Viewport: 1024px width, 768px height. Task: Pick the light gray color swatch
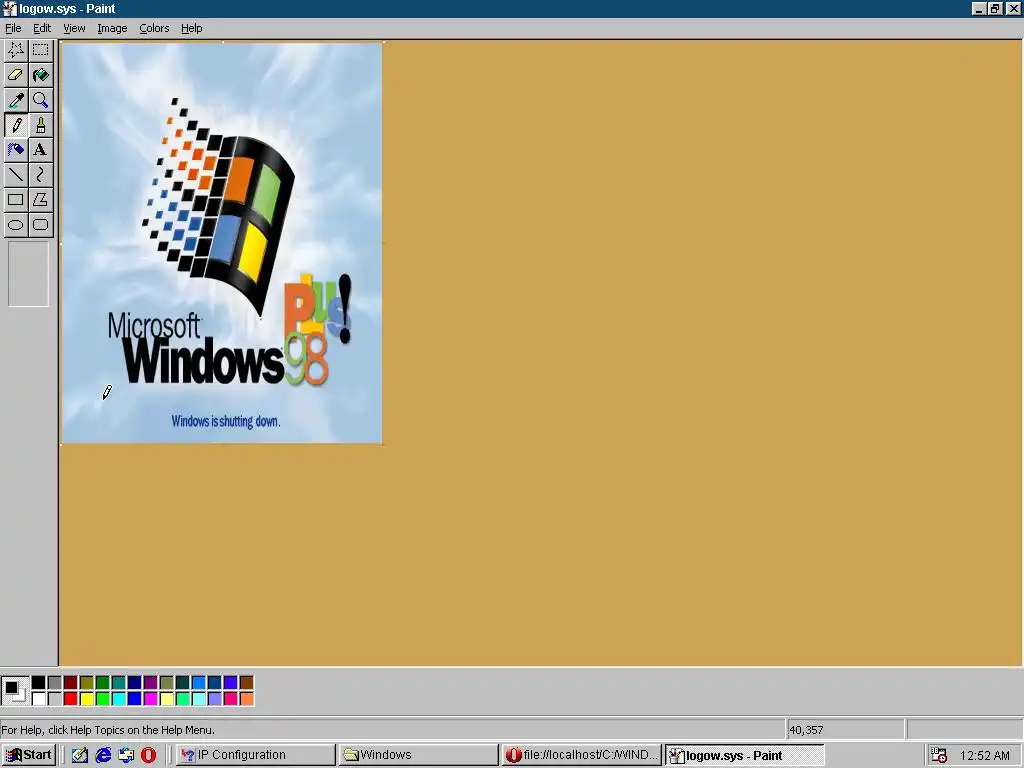click(55, 699)
